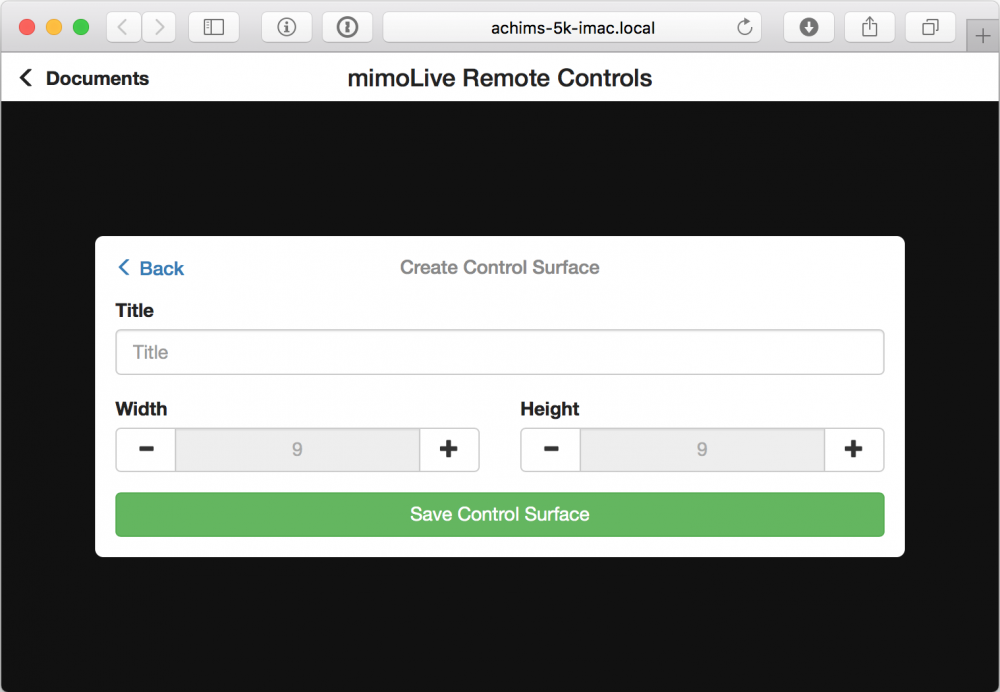
Task: Click the mimoLive Remote Controls heading
Action: [499, 78]
